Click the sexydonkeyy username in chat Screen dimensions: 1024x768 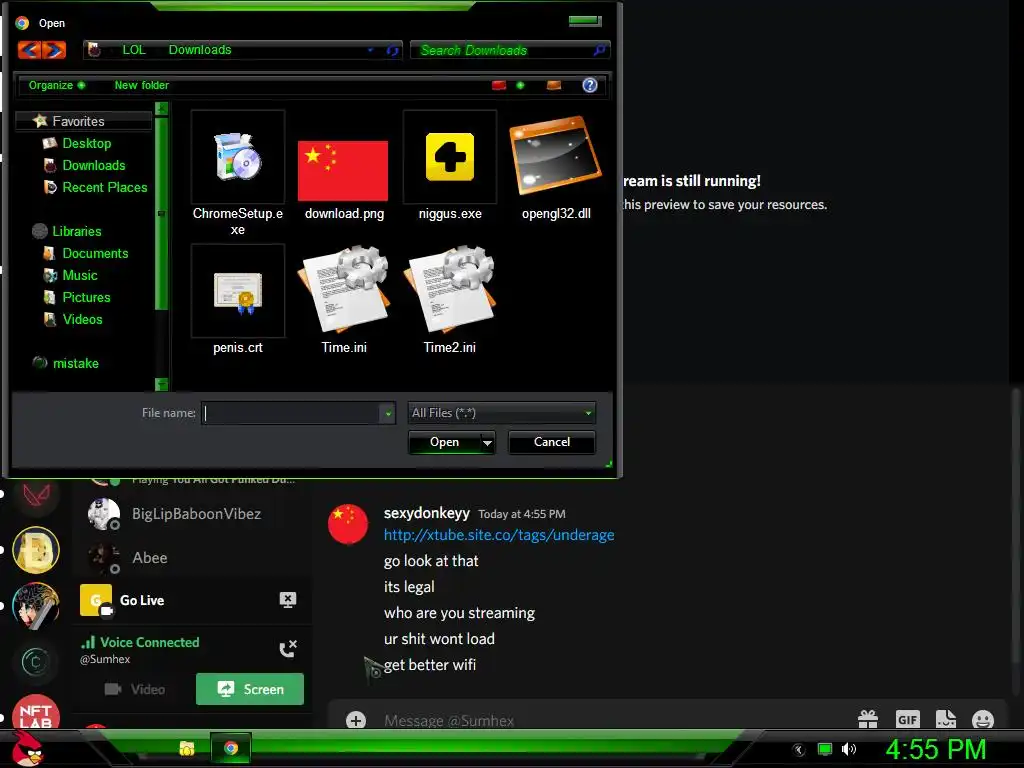(x=426, y=513)
